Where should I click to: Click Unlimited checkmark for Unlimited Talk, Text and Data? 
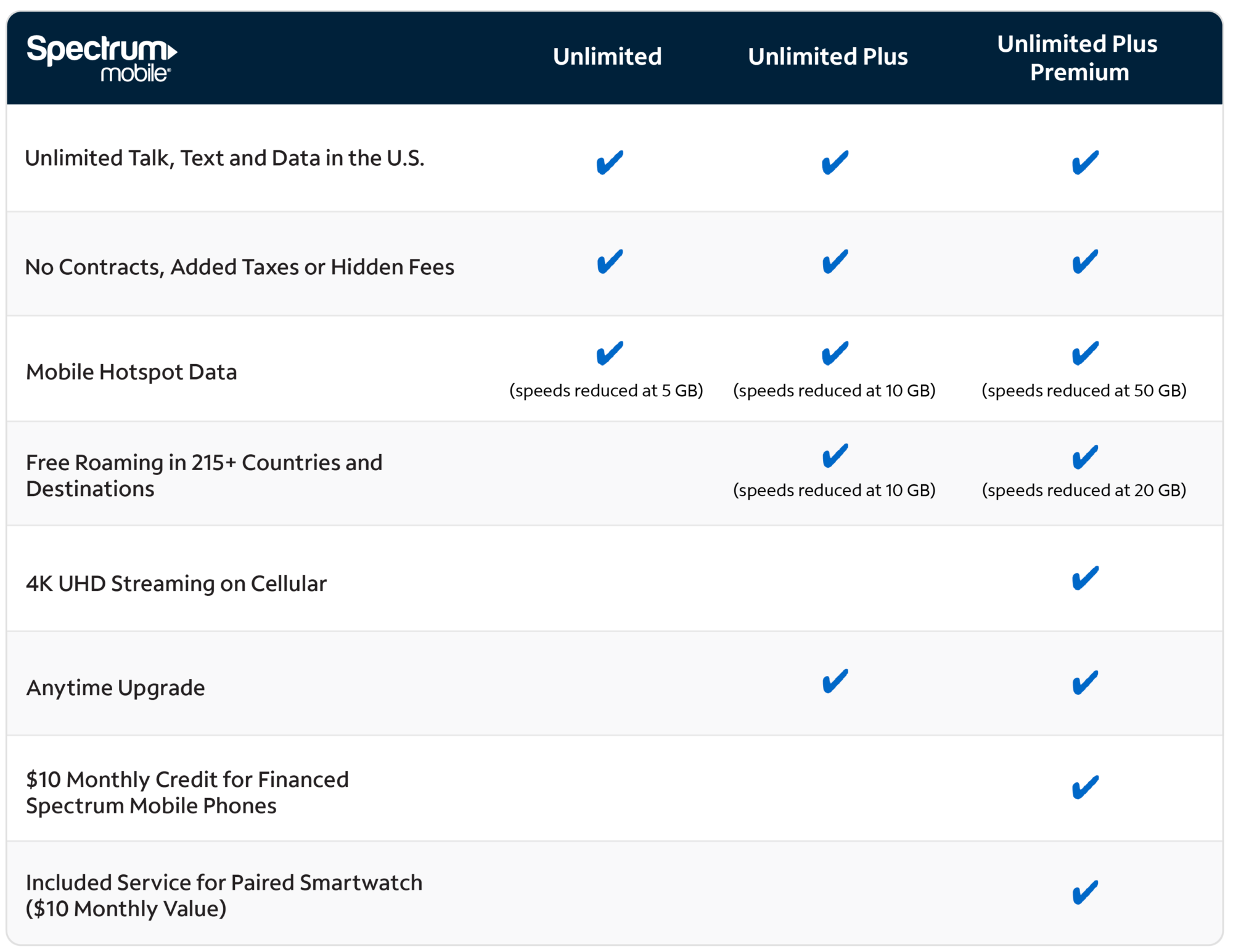[610, 163]
